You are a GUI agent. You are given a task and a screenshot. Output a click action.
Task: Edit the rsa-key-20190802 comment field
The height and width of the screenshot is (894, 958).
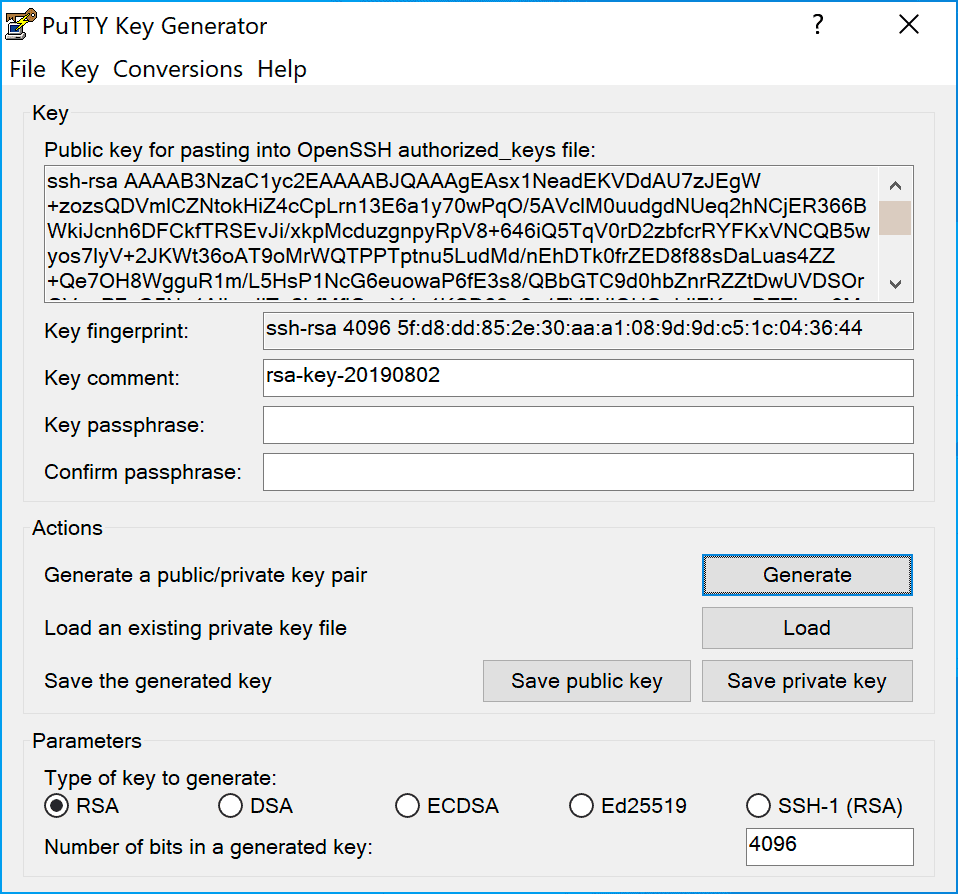click(588, 377)
